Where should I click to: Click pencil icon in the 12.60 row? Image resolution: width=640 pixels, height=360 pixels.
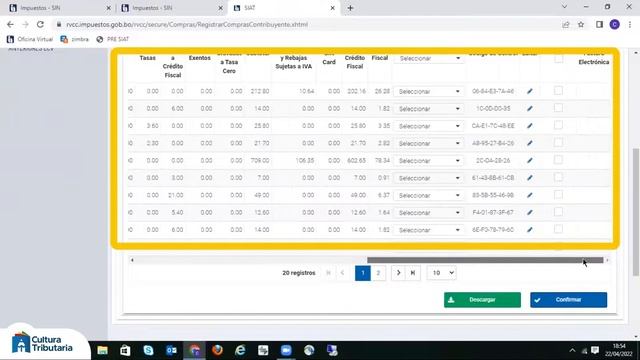530,212
